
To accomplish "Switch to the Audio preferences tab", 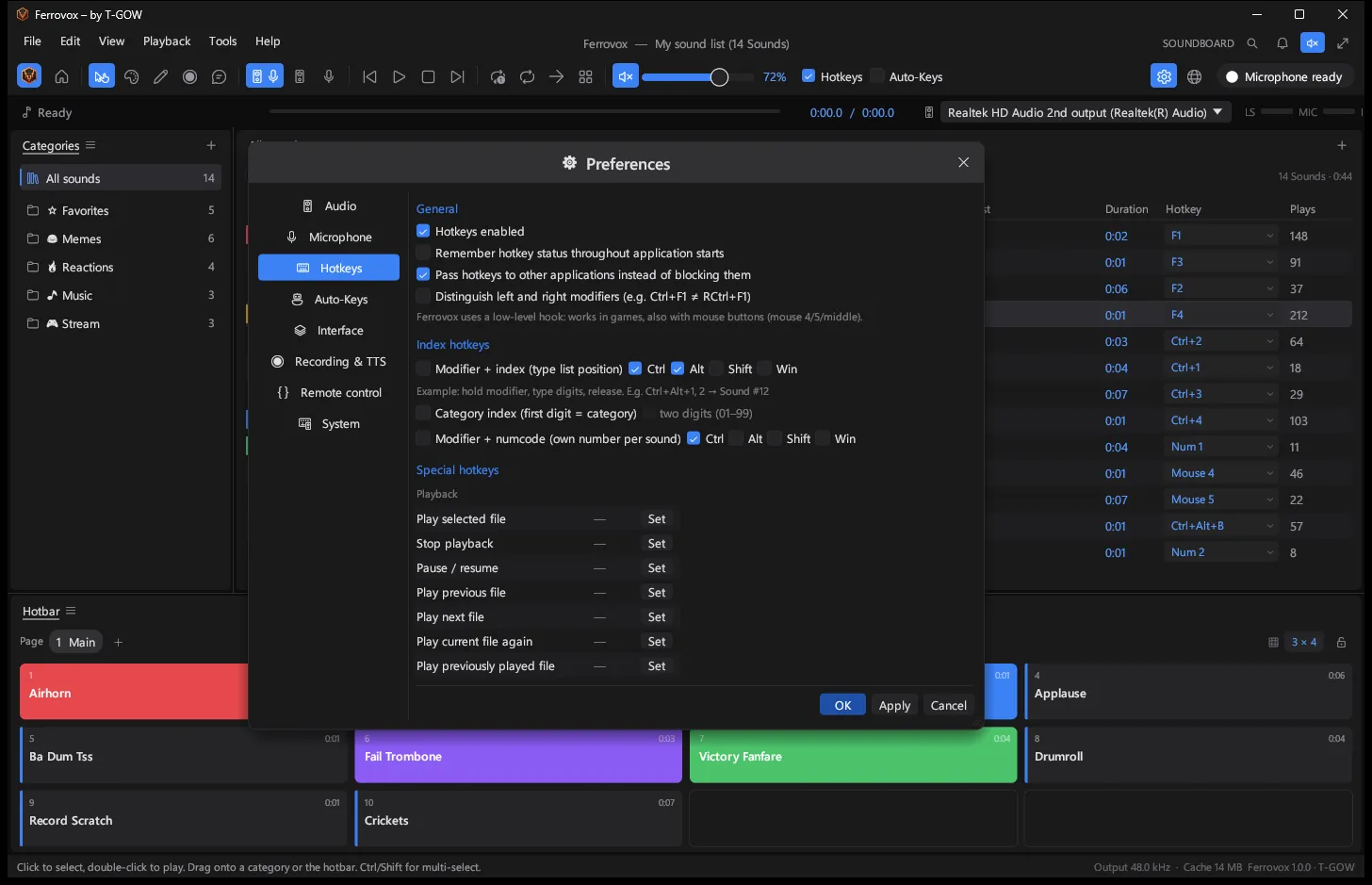I will [329, 206].
